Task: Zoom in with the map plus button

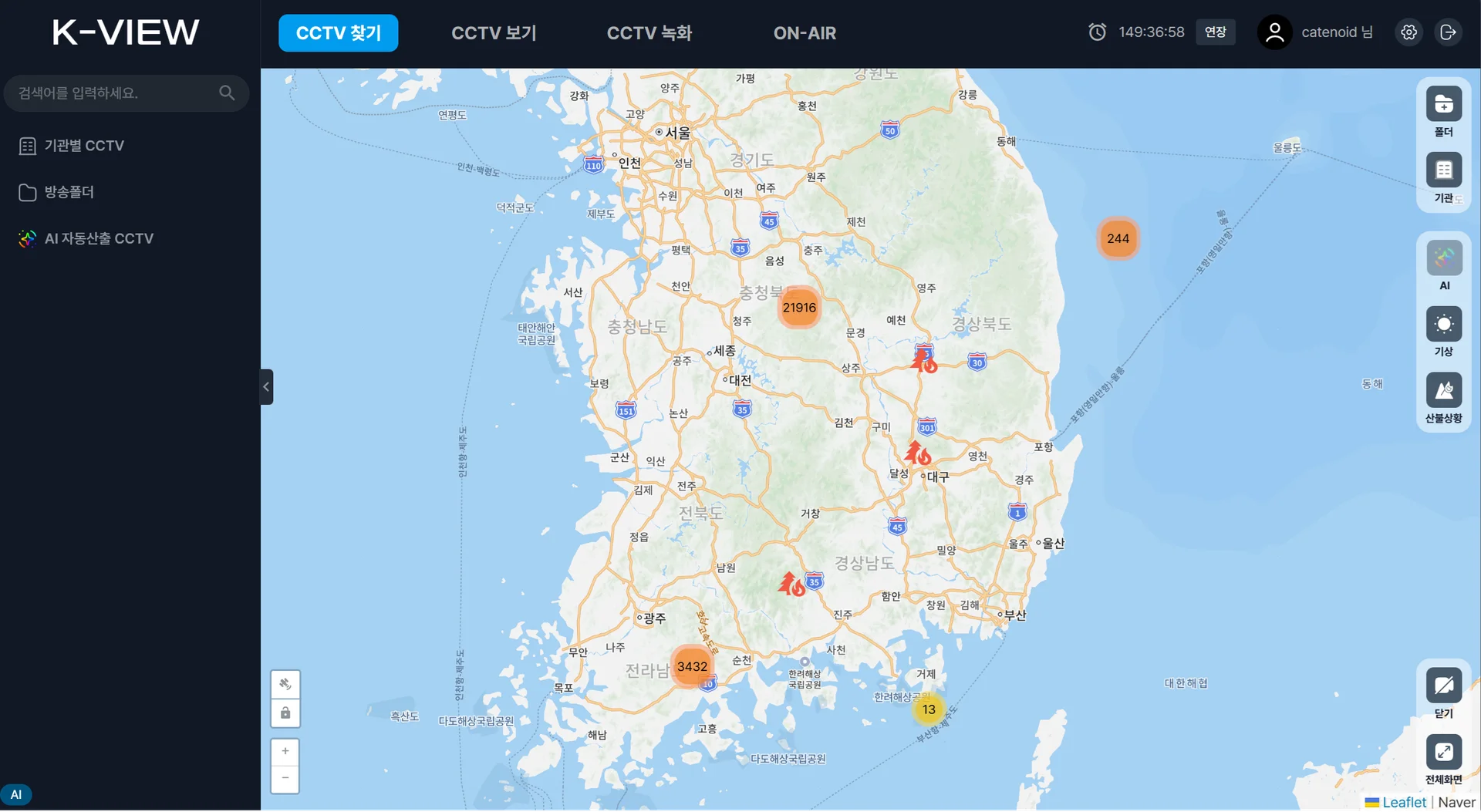Action: click(x=285, y=752)
